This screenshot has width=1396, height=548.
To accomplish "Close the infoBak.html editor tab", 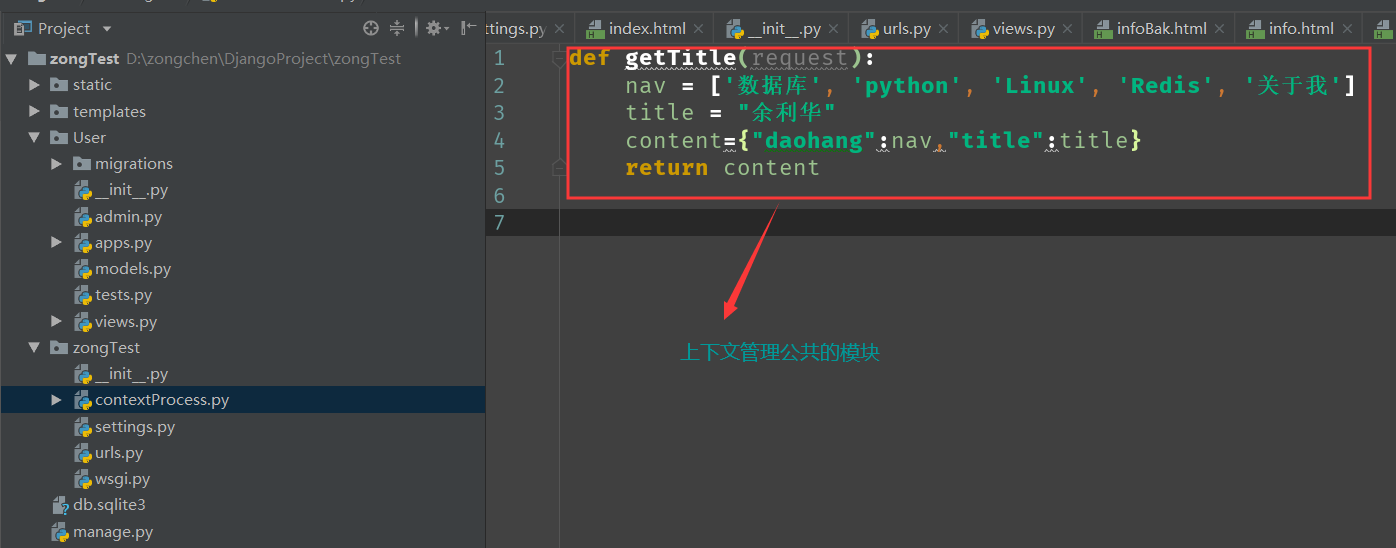I will [x=1219, y=29].
